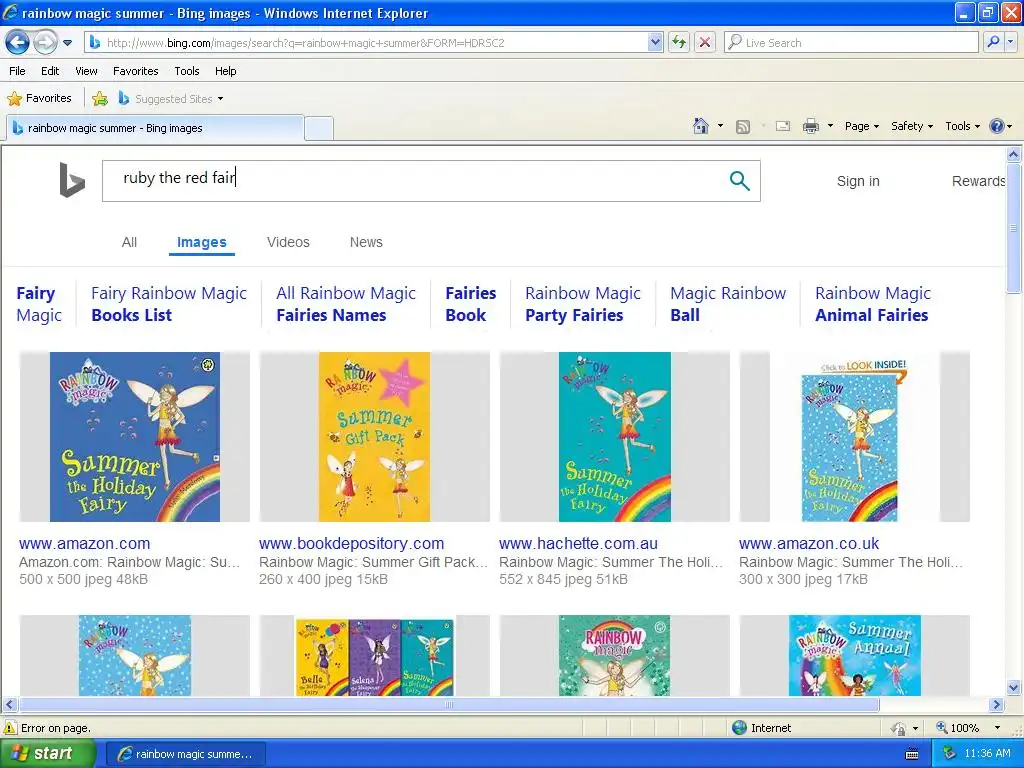Open the Summer Annual book thumbnail
Image resolution: width=1024 pixels, height=768 pixels.
pos(854,655)
